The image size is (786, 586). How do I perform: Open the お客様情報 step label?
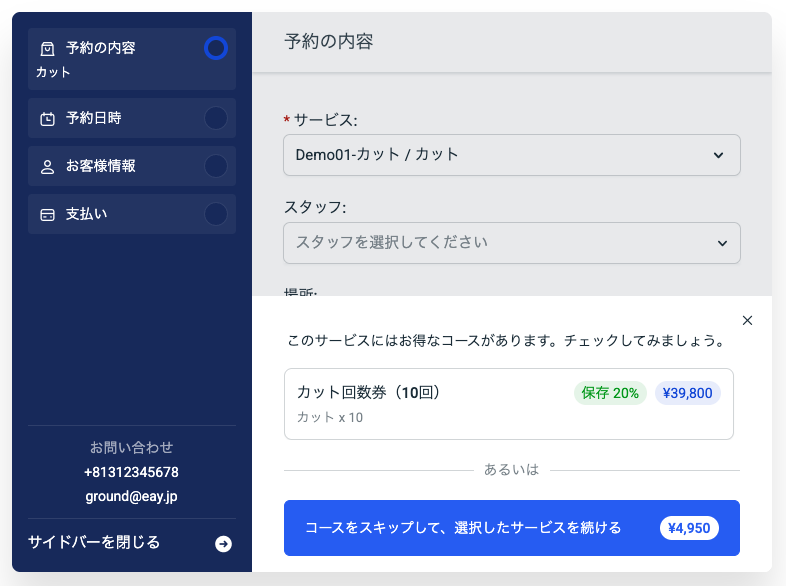(100, 166)
